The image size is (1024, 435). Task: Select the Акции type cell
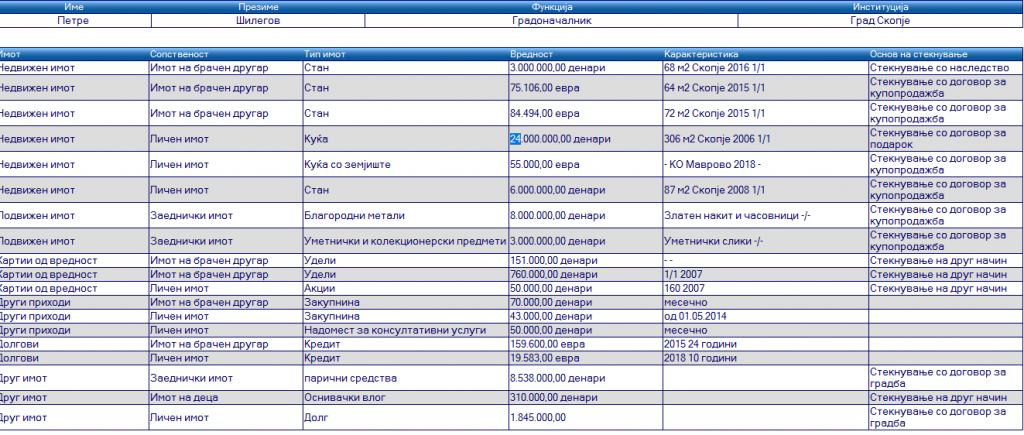coord(406,288)
